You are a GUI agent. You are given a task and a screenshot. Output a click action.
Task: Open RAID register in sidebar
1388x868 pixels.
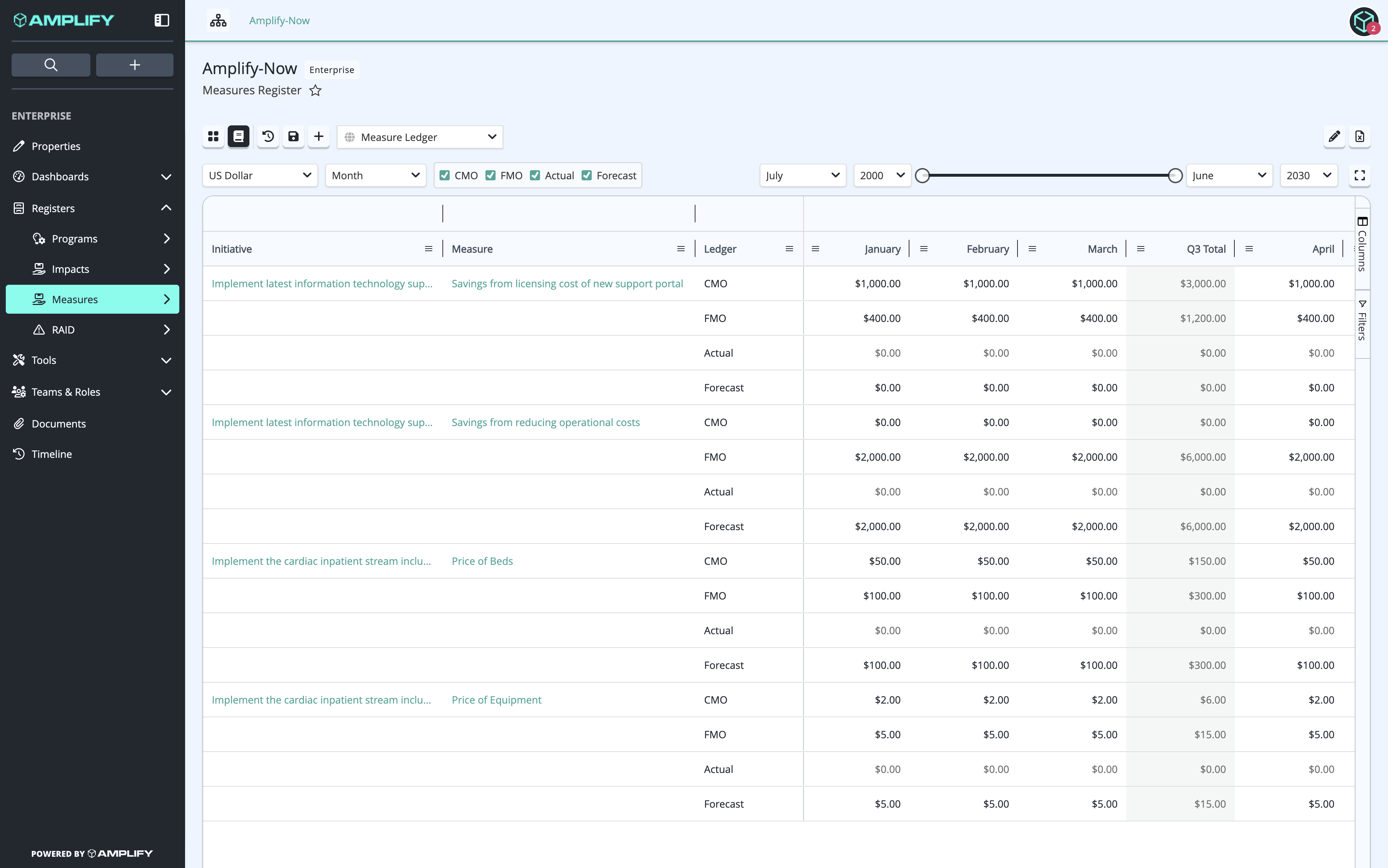[93, 330]
